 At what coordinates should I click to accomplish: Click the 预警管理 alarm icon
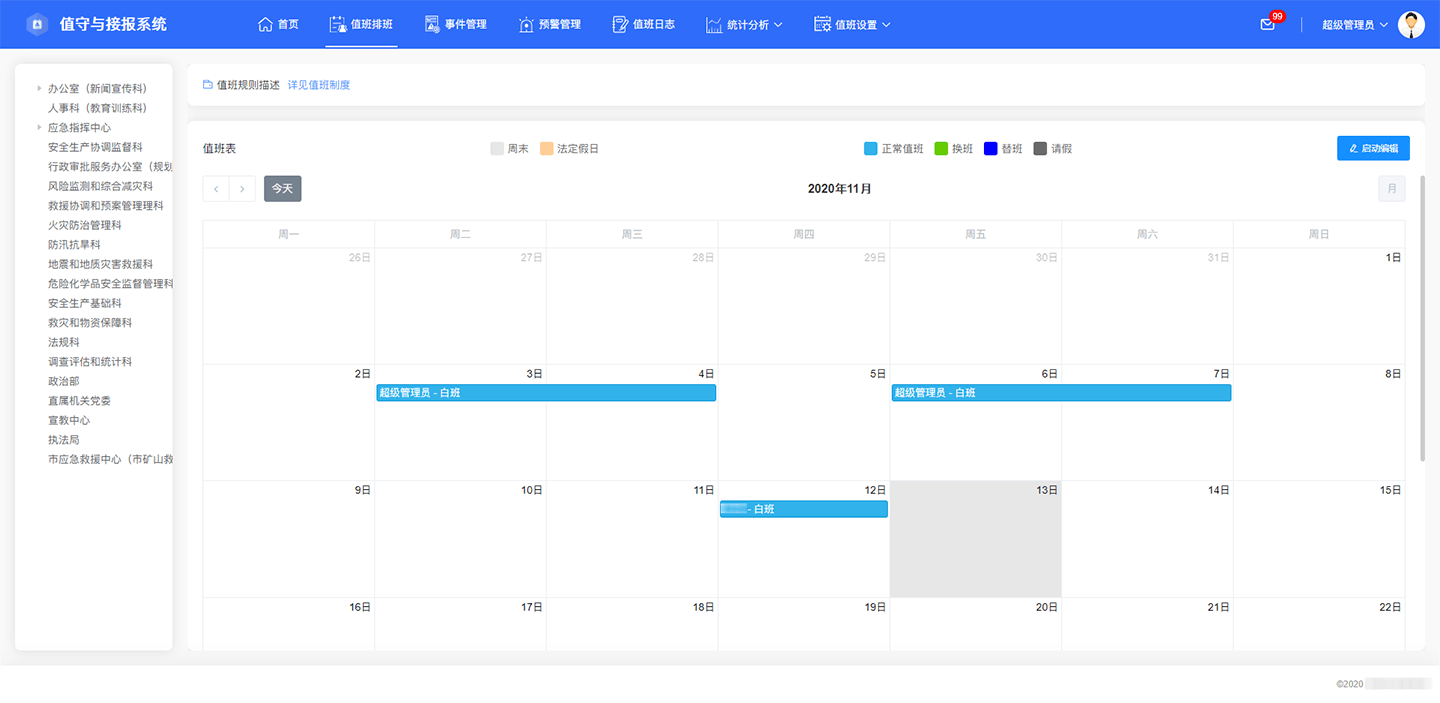(x=526, y=24)
